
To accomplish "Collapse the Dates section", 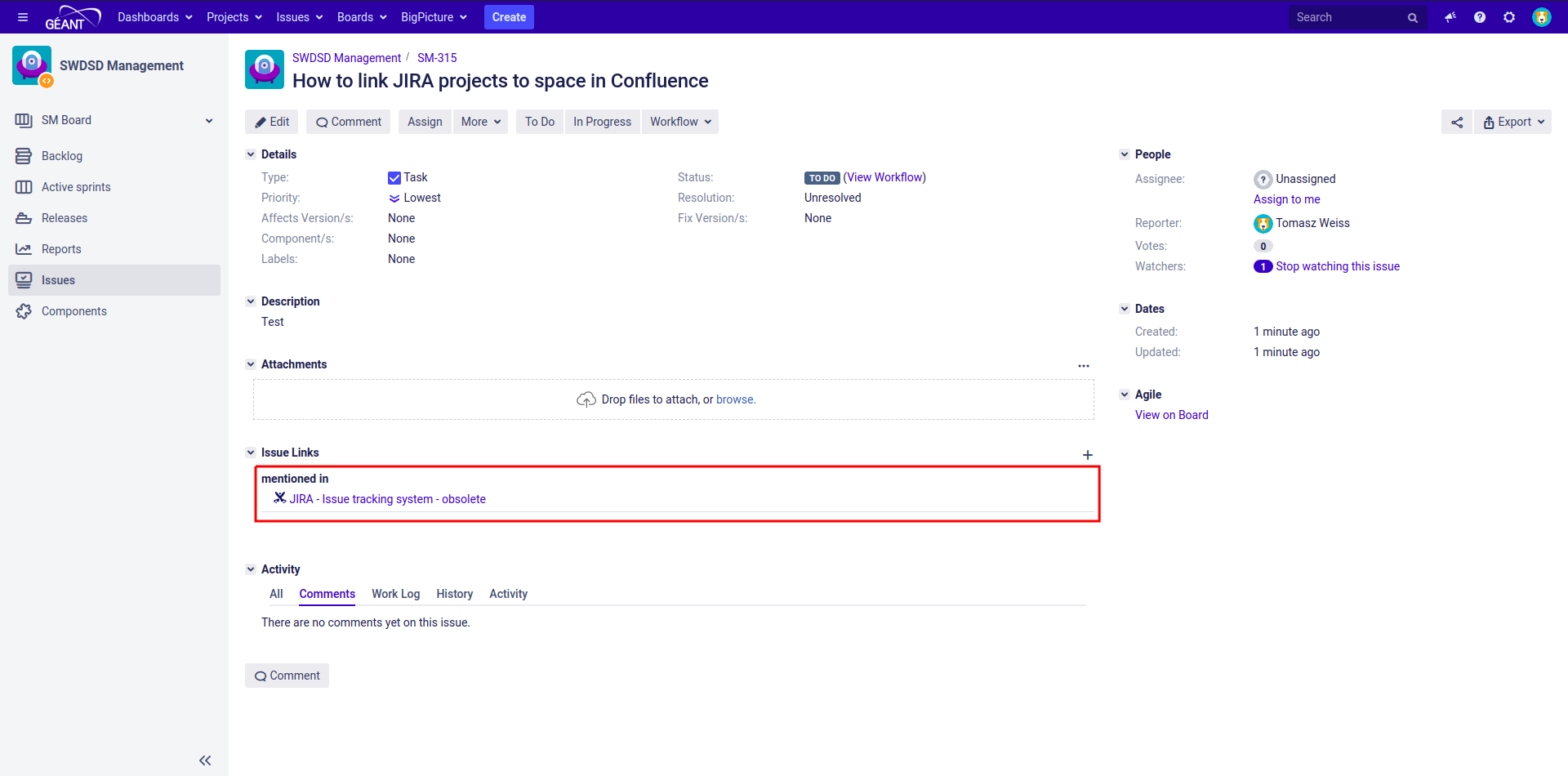I will point(1125,309).
